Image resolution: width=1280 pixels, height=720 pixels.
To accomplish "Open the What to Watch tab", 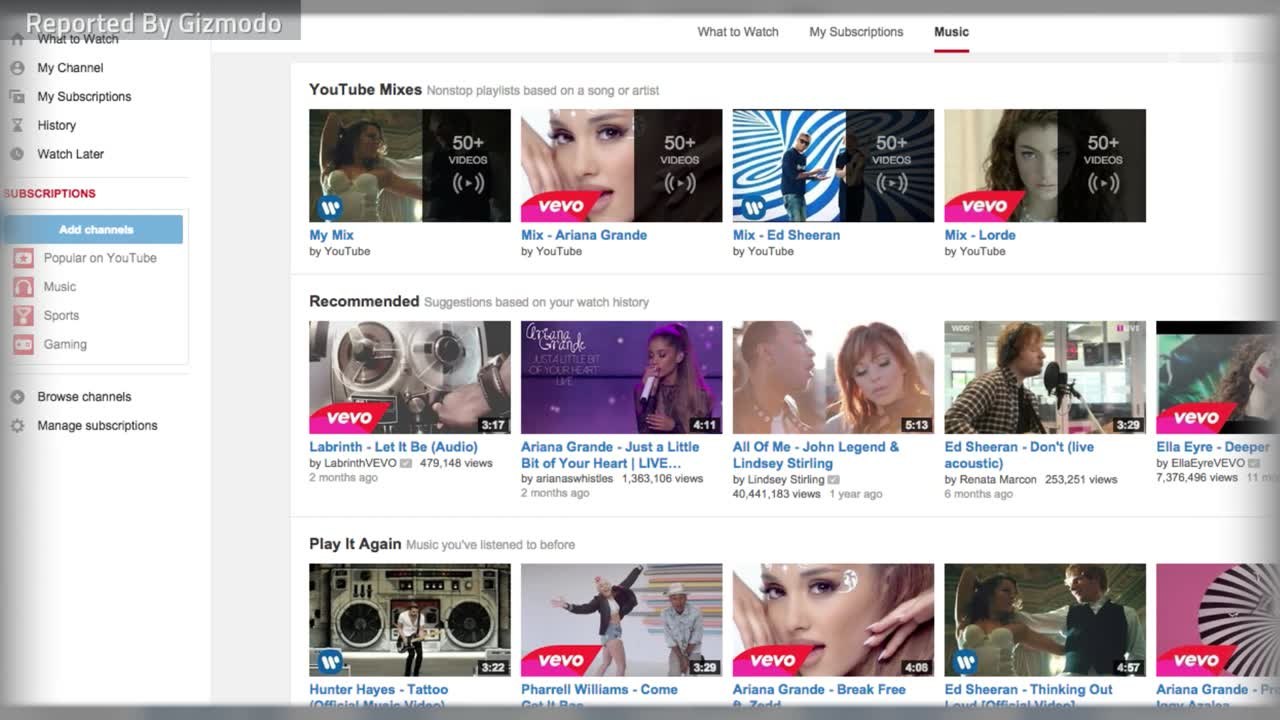I will click(x=738, y=32).
